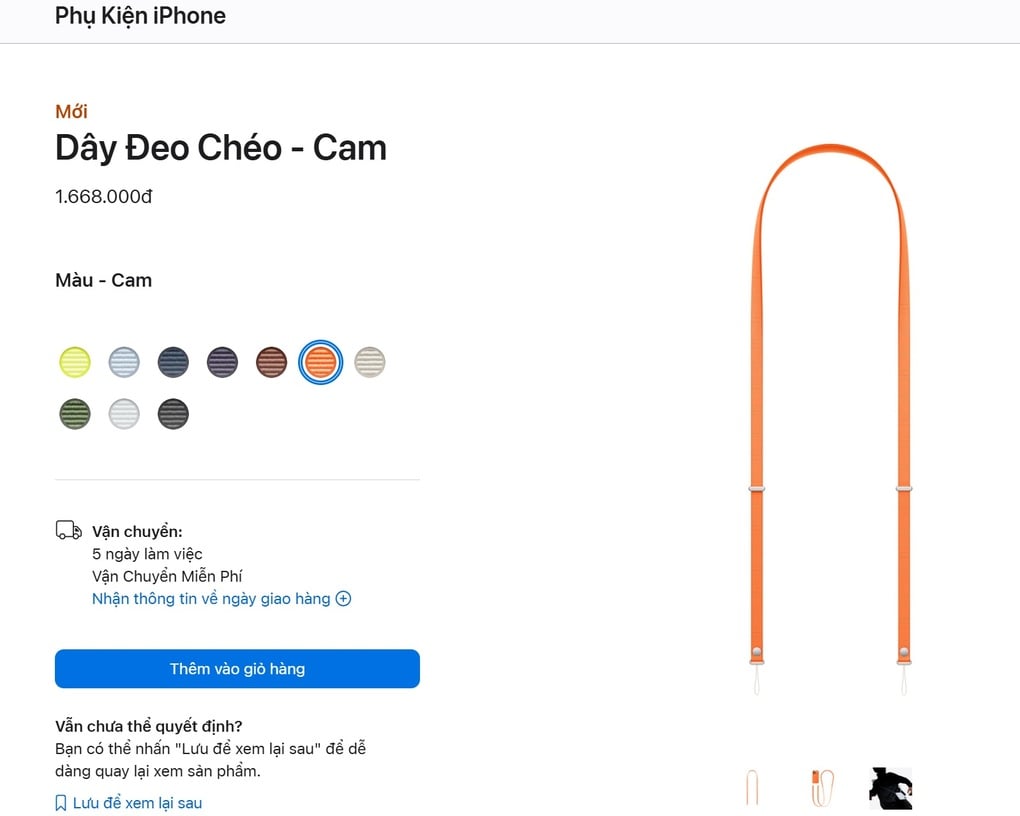This screenshot has height=816, width=1020.
Task: Choose the navy blue strap color
Action: (x=173, y=362)
